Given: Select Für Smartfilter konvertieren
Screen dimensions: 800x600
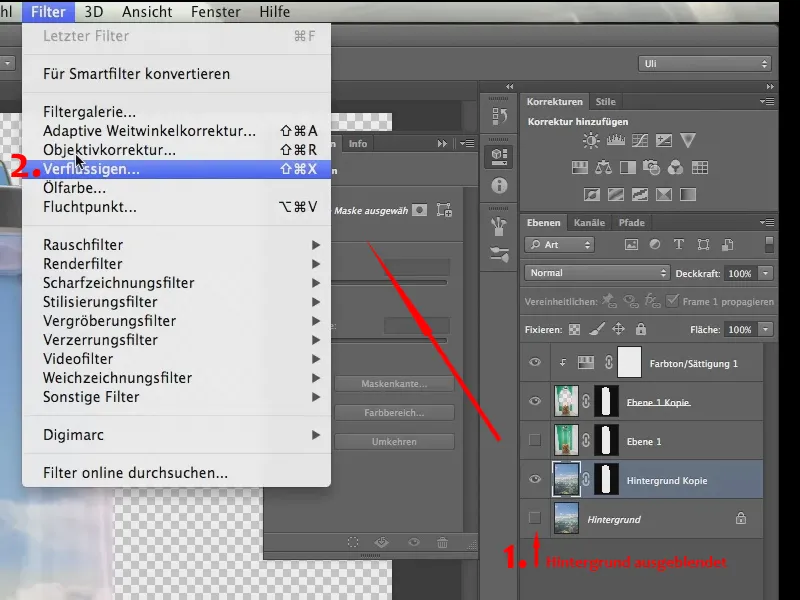Looking at the screenshot, I should [177, 74].
